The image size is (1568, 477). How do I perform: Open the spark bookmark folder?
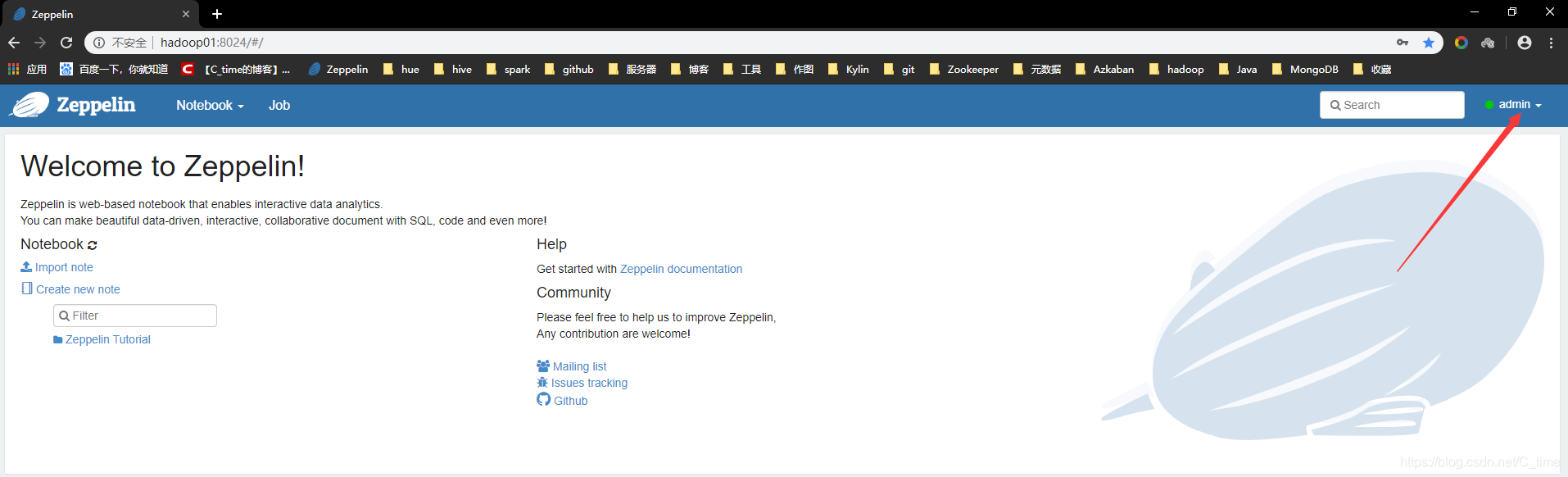tap(509, 70)
